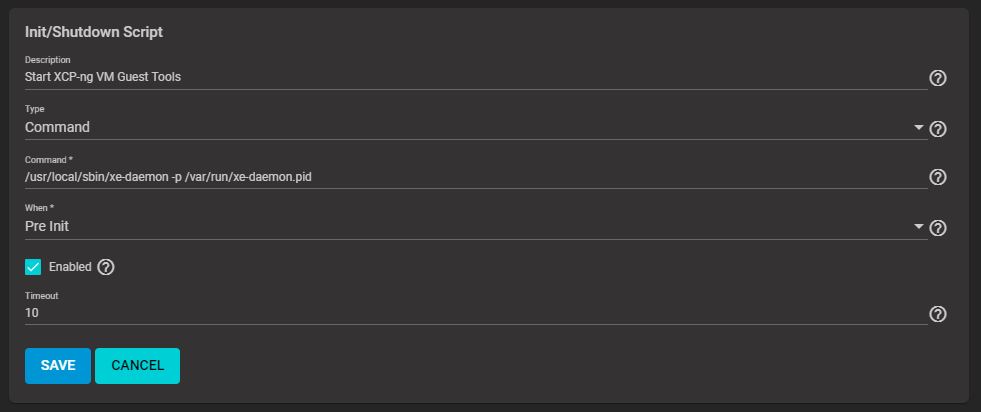
Task: Cancel editing the script
Action: [138, 366]
